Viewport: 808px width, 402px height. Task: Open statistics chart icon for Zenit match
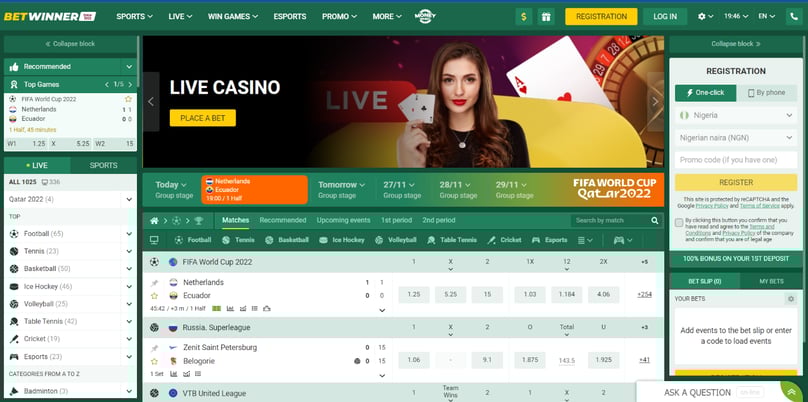tap(174, 374)
